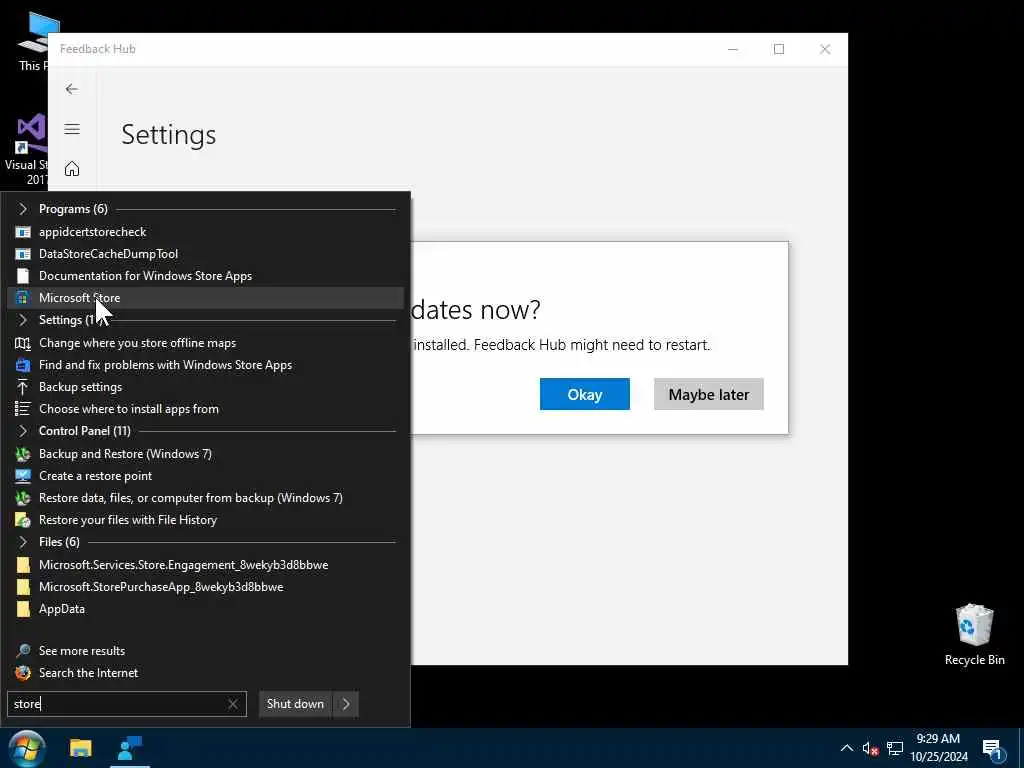Open Documentation for Windows Store Apps
1024x768 pixels.
206,276
